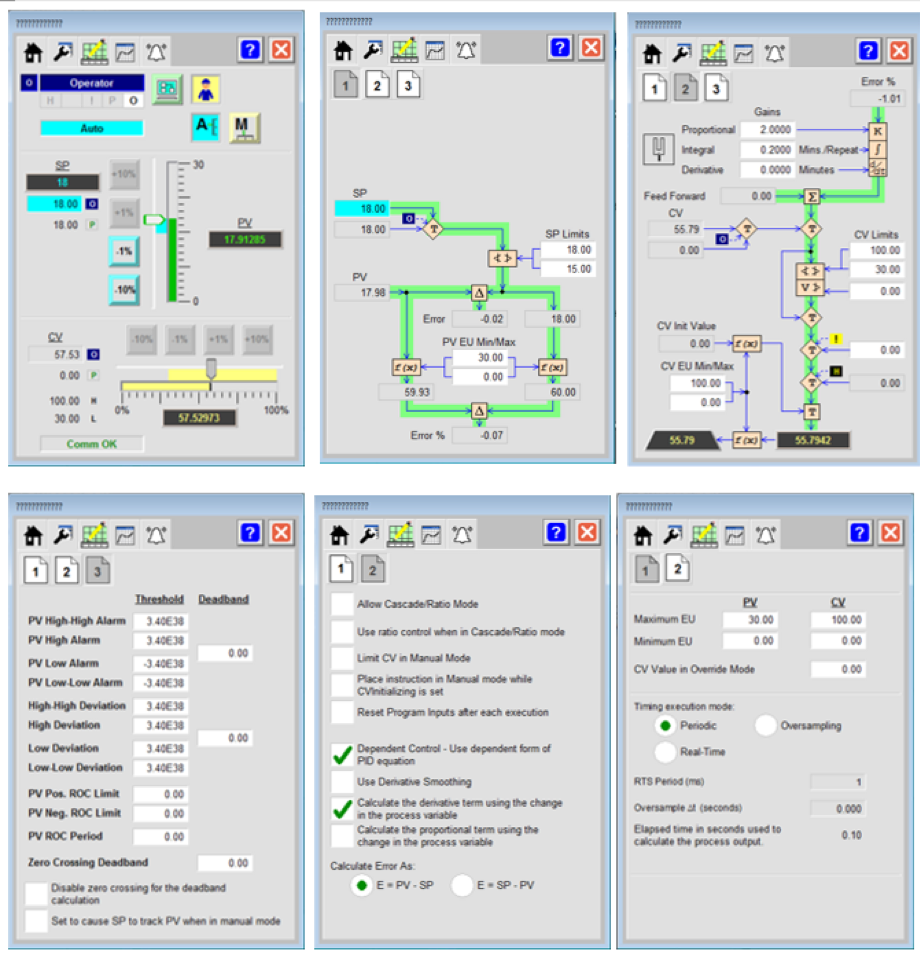Select the E = SP - PV radio button
This screenshot has height=954, width=920.
pos(462,885)
